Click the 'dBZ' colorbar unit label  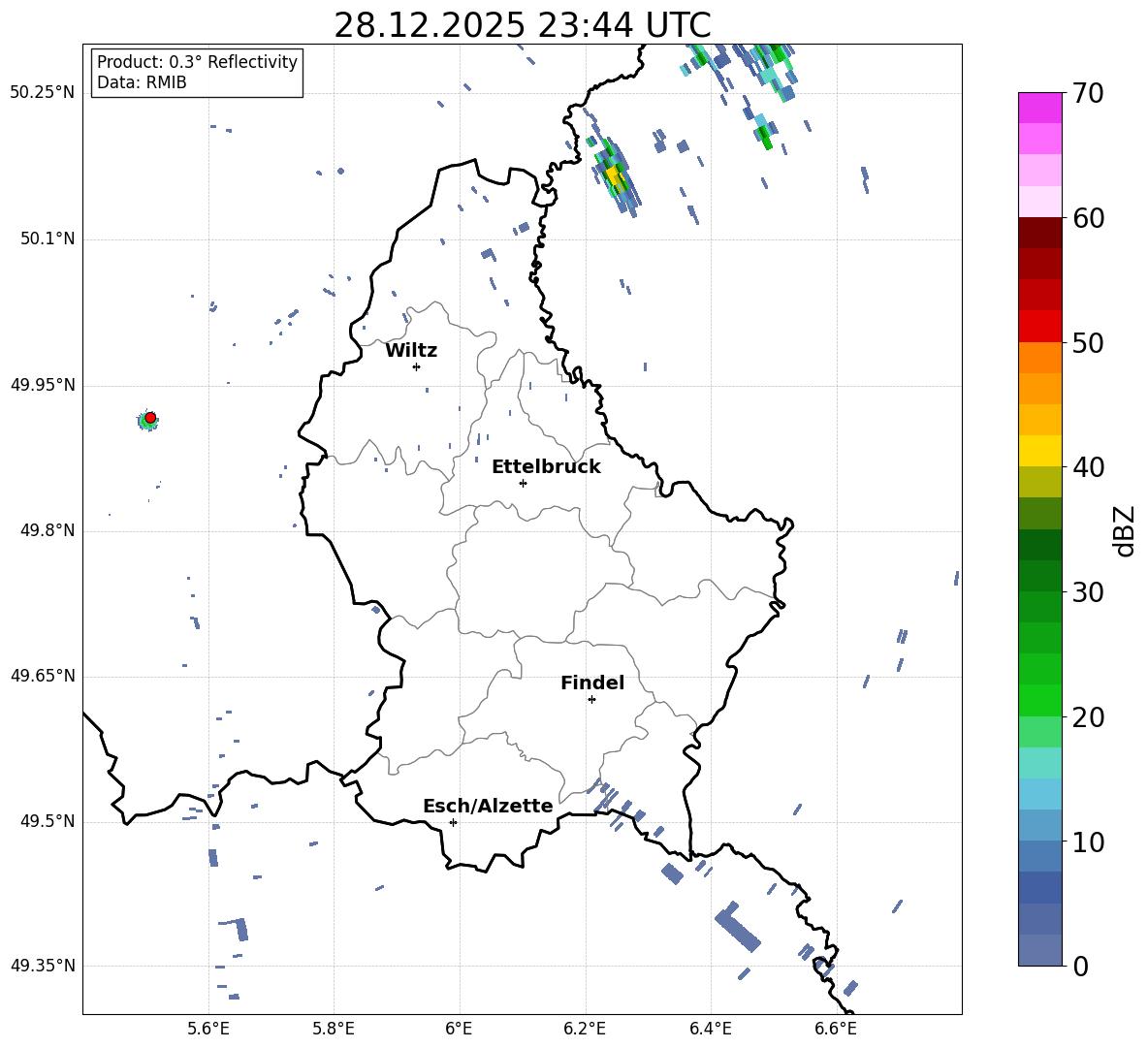coord(1126,530)
